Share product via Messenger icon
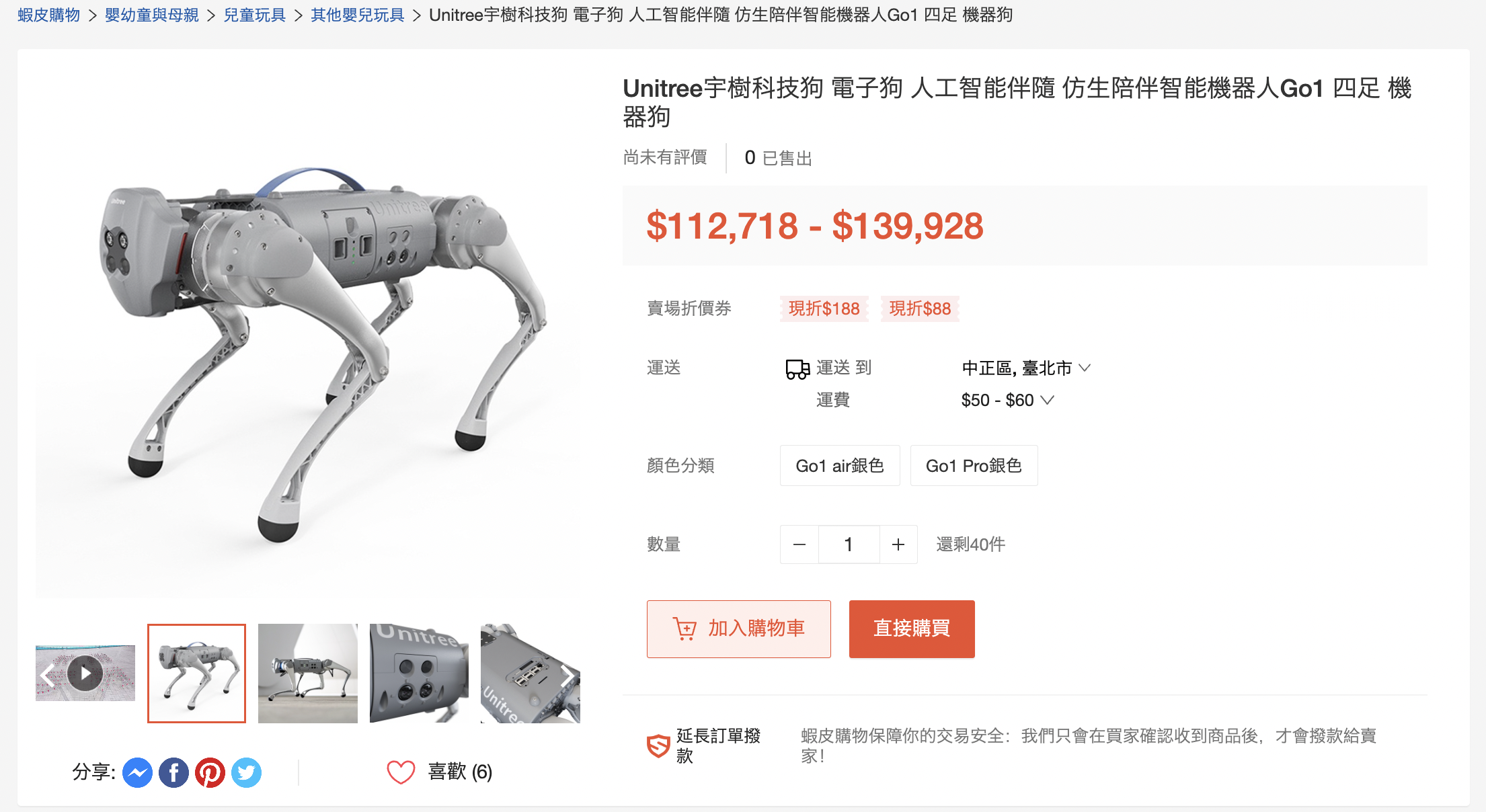 point(138,773)
